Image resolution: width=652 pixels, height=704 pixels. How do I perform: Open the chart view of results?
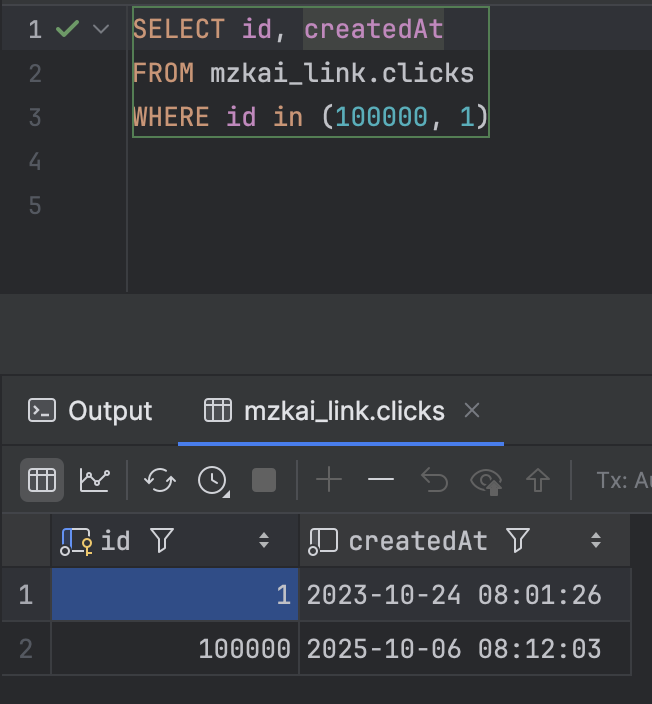(x=95, y=481)
